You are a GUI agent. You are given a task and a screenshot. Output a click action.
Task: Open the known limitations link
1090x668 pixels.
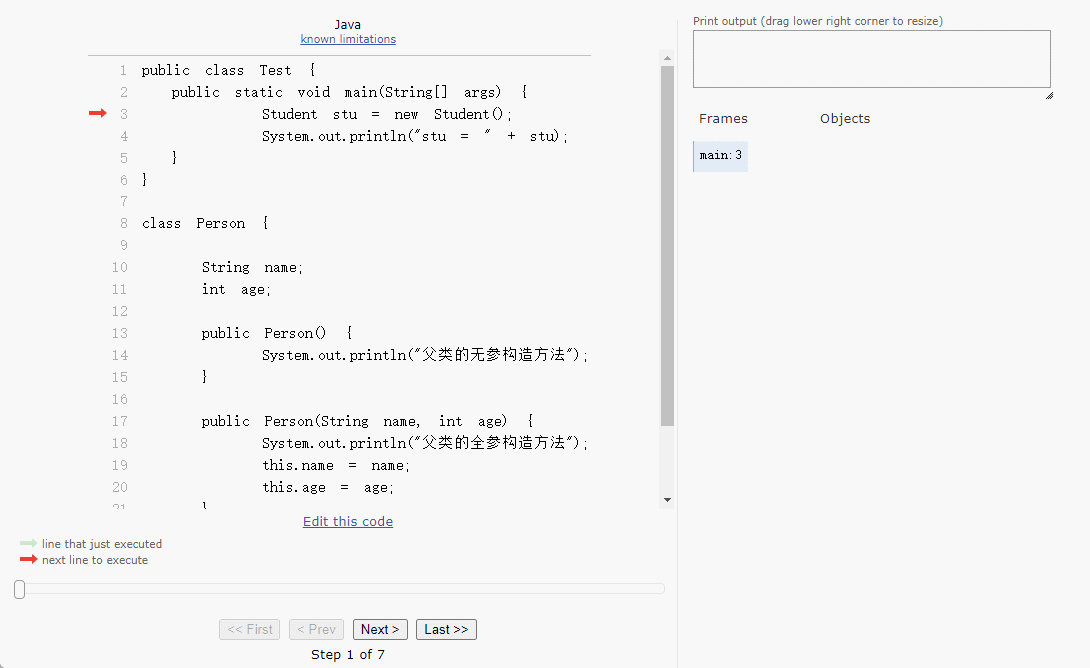(348, 39)
